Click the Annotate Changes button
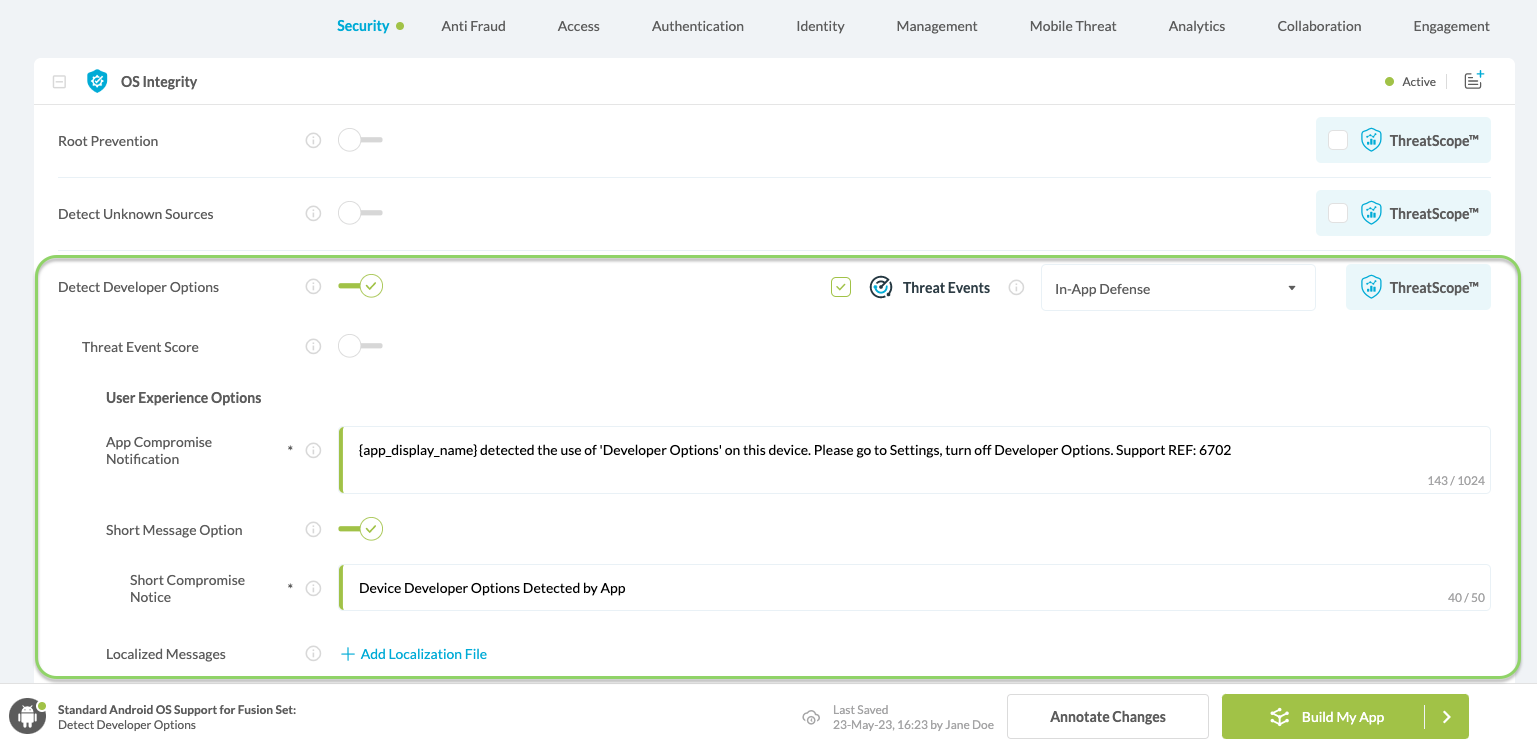This screenshot has height=746, width=1537. 1107,717
